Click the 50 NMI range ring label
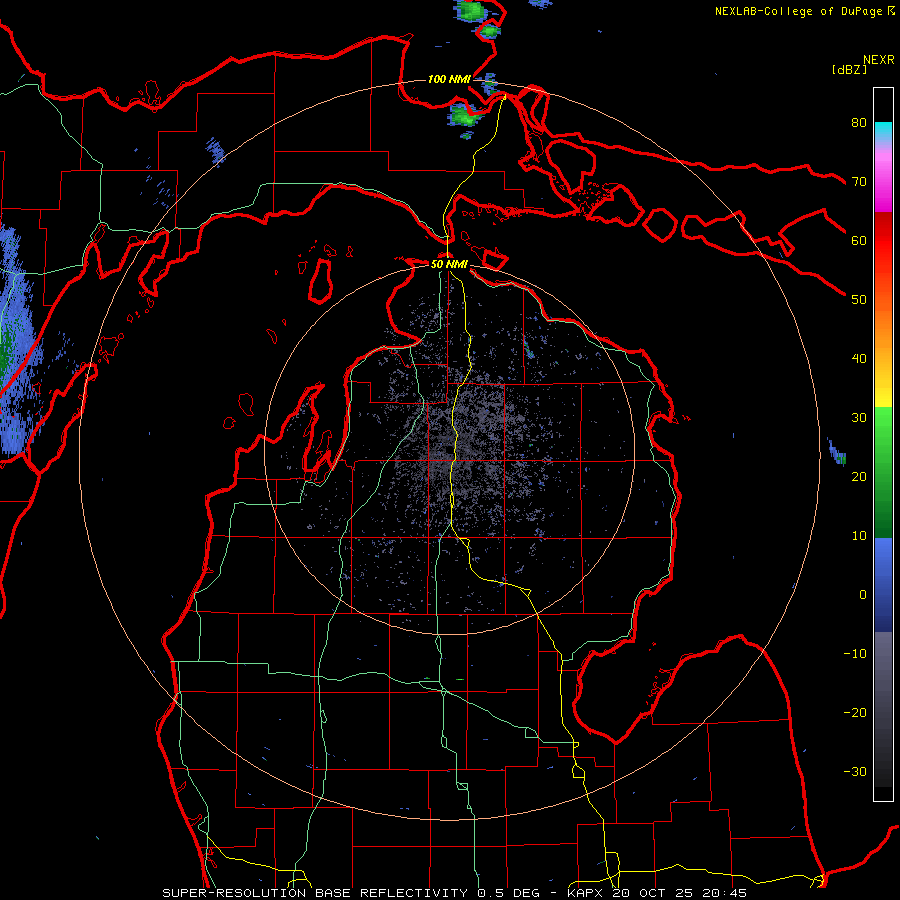 tap(449, 264)
